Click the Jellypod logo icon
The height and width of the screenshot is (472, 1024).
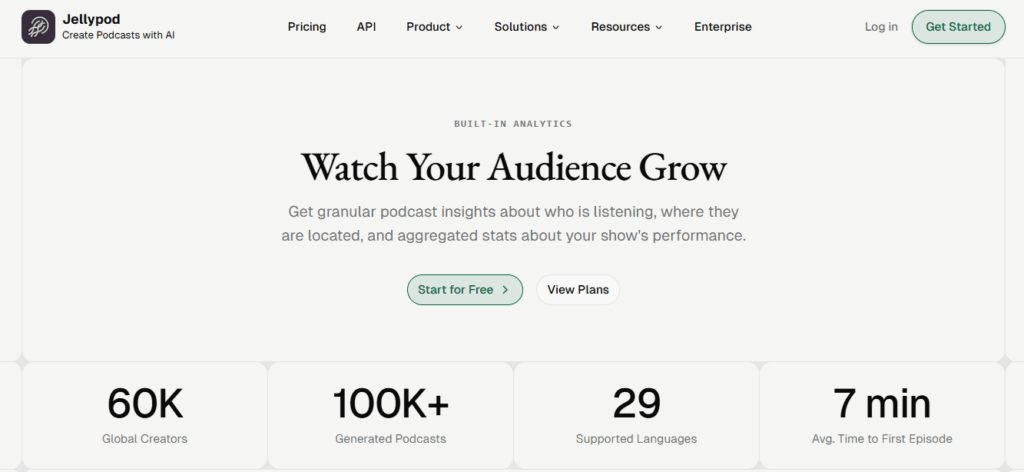coord(38,27)
